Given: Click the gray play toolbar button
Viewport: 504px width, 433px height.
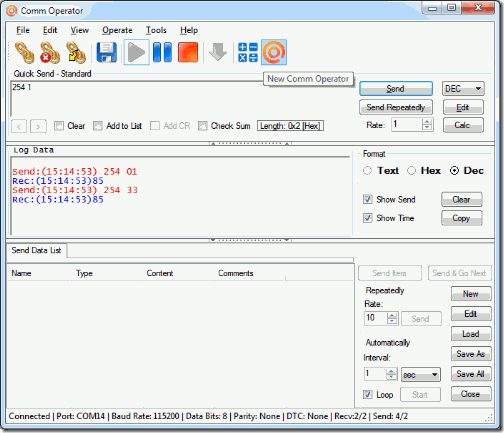Looking at the screenshot, I should [x=136, y=52].
